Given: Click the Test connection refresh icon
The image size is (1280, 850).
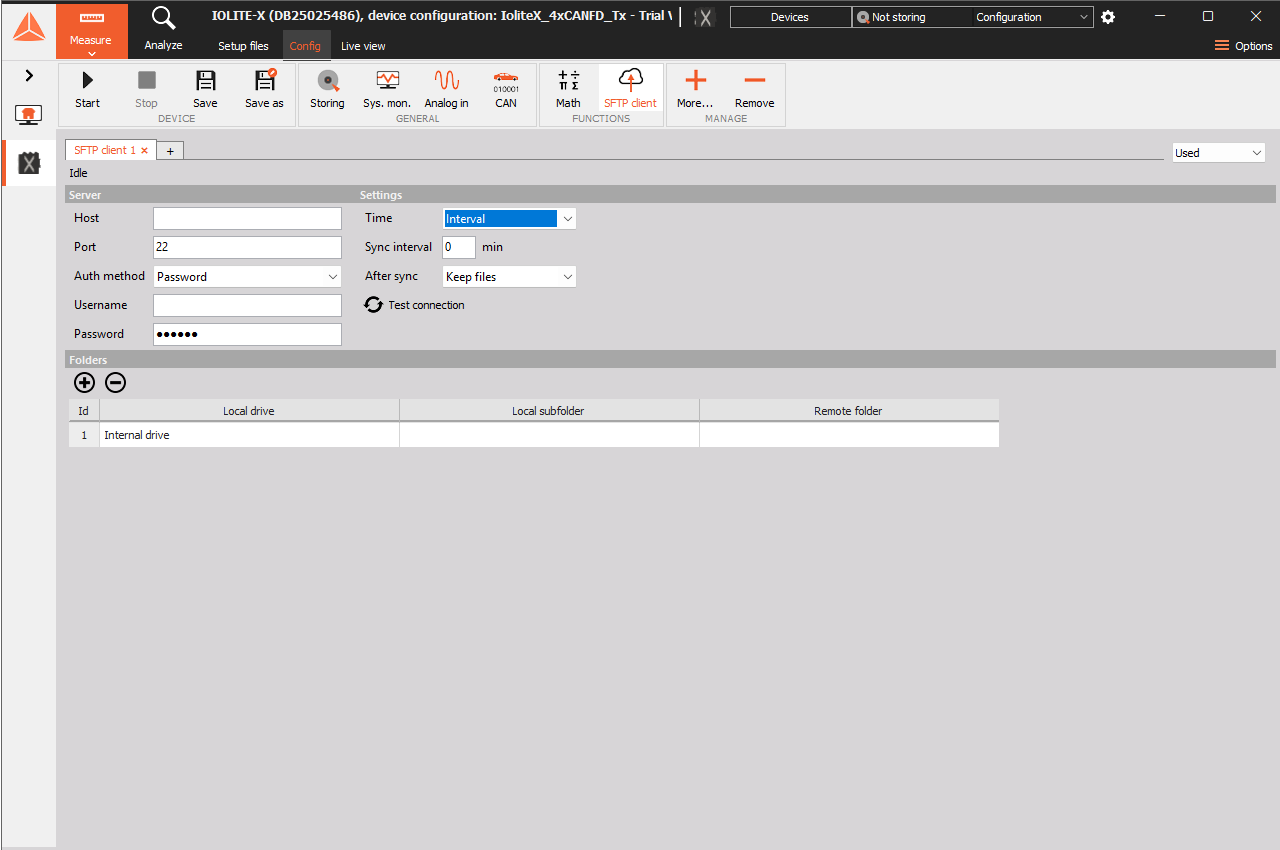Looking at the screenshot, I should tap(373, 305).
